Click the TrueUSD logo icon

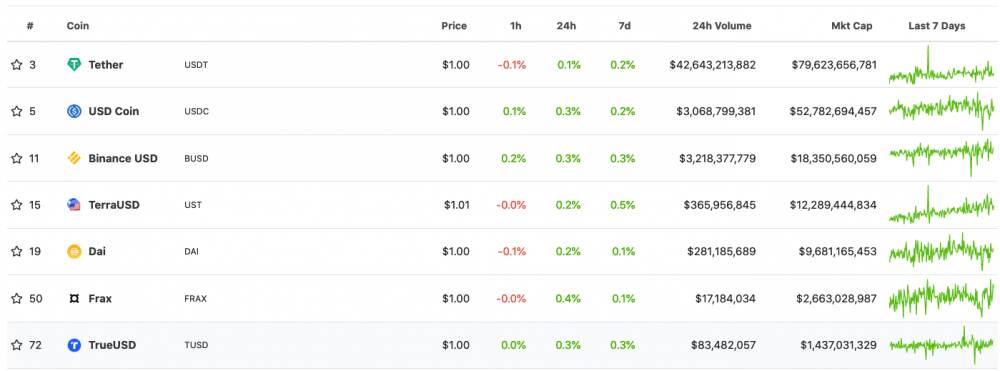75,346
